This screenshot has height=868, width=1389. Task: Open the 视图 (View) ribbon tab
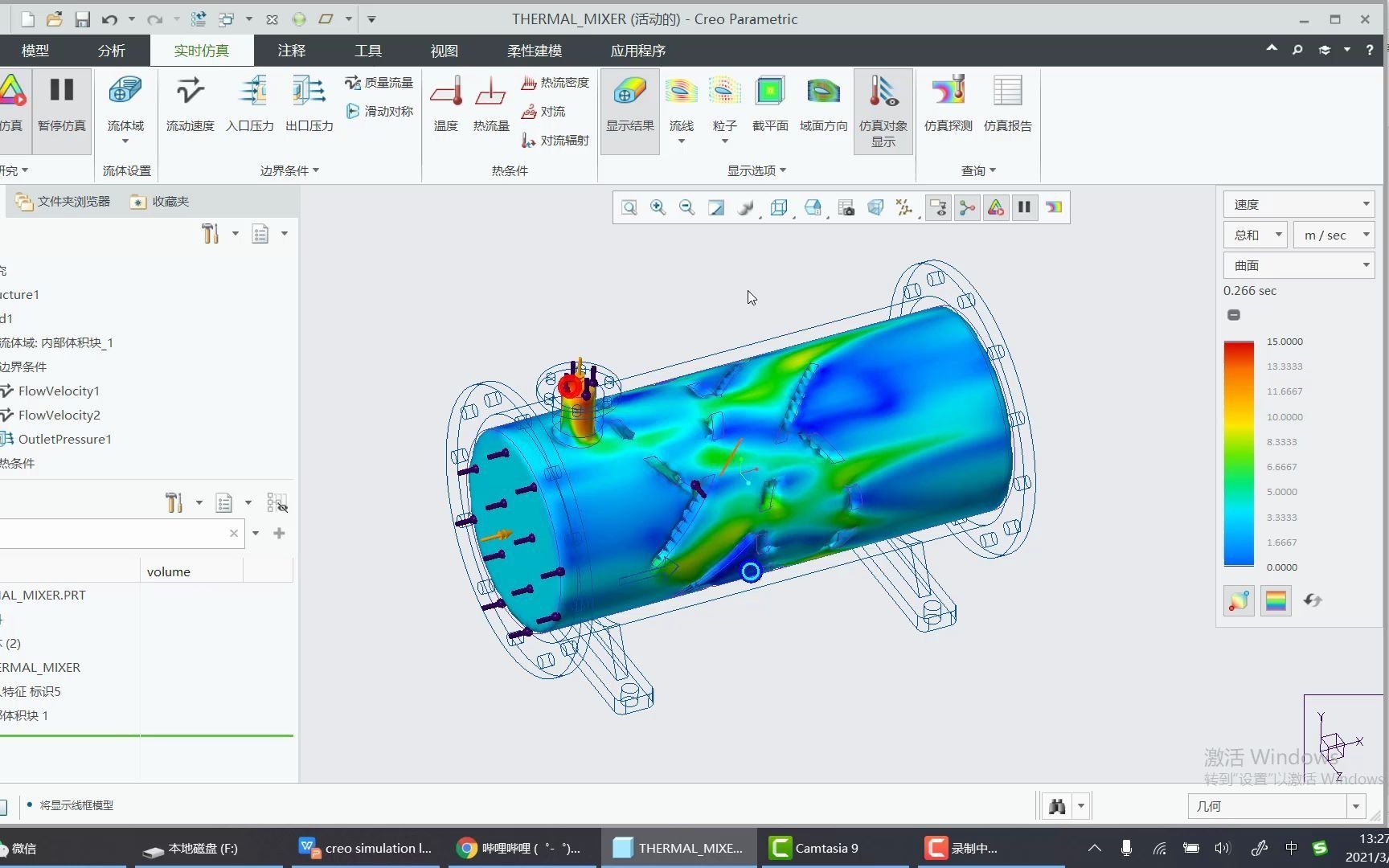click(445, 51)
